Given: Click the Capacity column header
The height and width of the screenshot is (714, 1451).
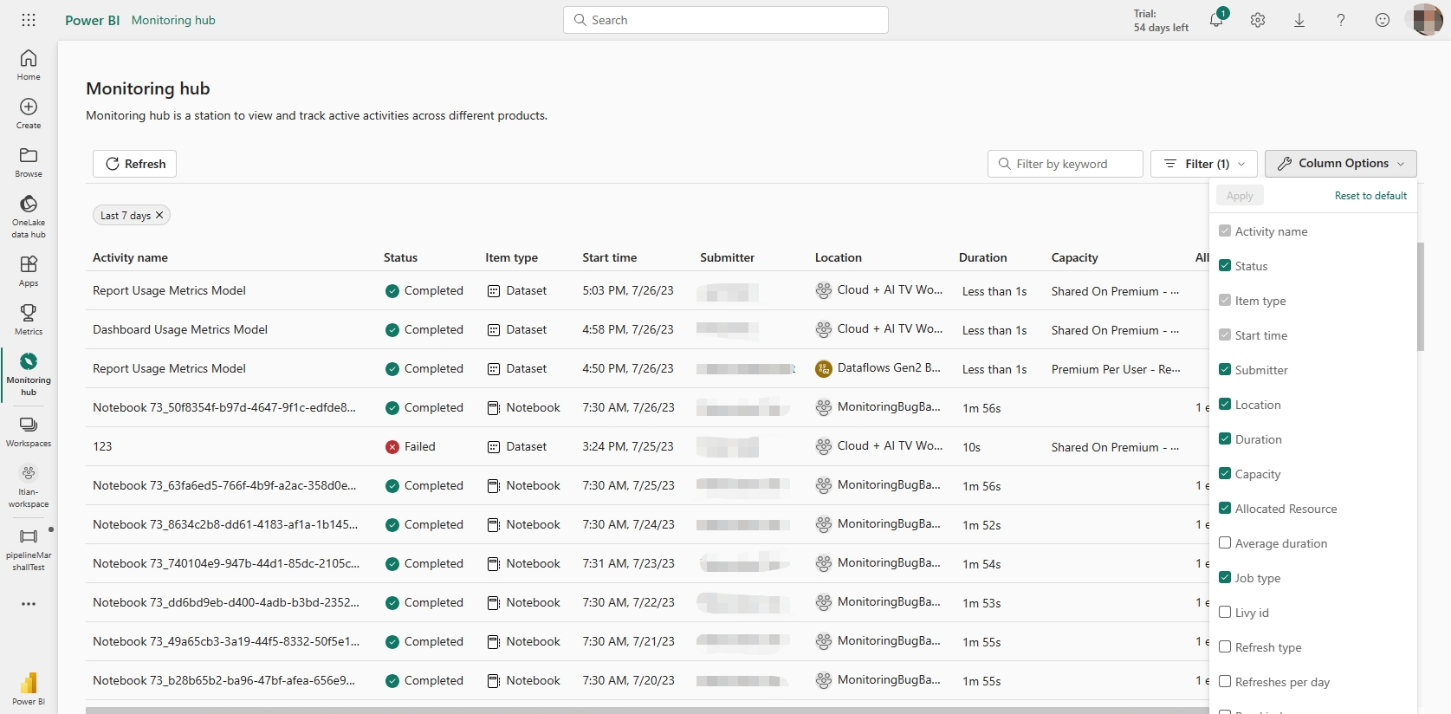Looking at the screenshot, I should point(1075,258).
